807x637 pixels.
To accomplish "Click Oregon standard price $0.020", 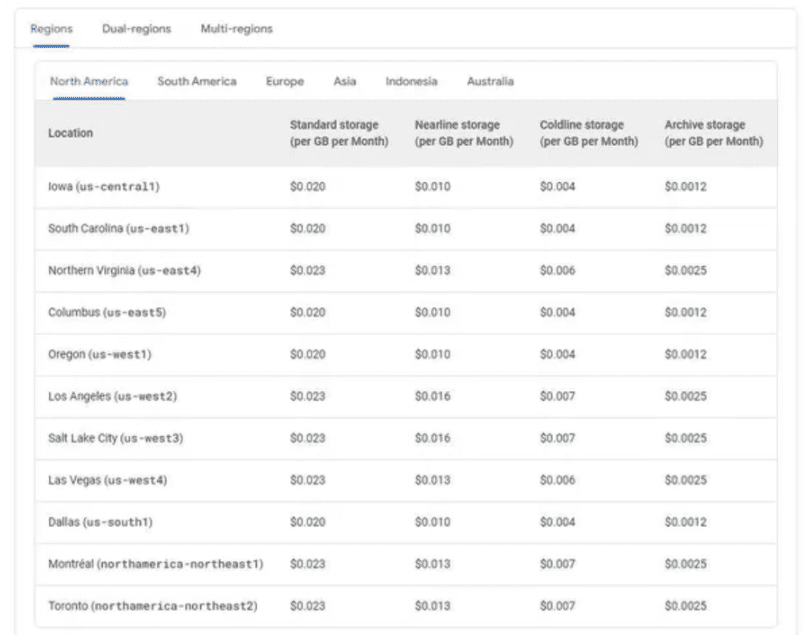I will coord(308,355).
